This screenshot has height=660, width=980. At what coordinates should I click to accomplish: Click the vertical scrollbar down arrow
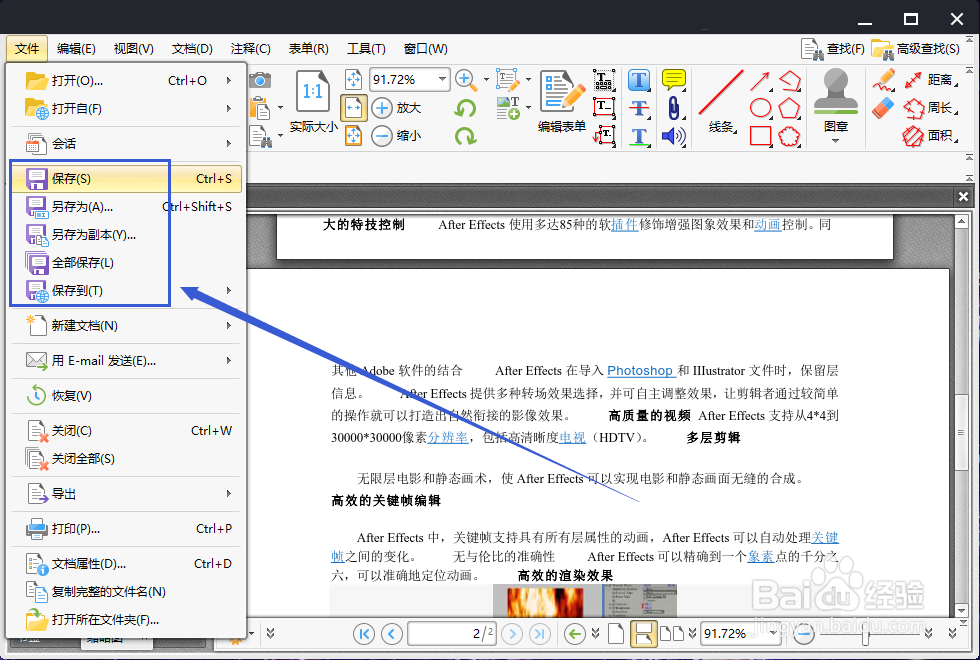(x=962, y=611)
